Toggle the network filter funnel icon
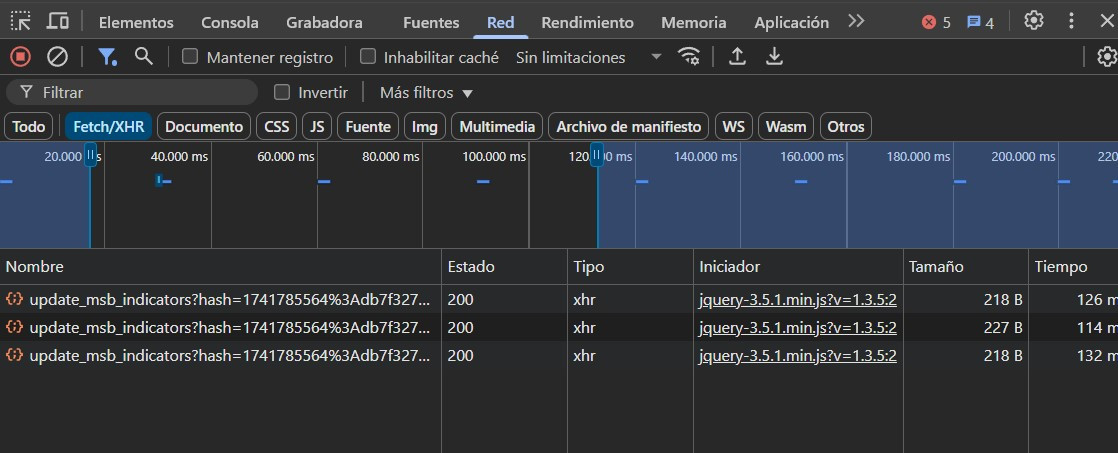The width and height of the screenshot is (1118, 453). click(107, 57)
